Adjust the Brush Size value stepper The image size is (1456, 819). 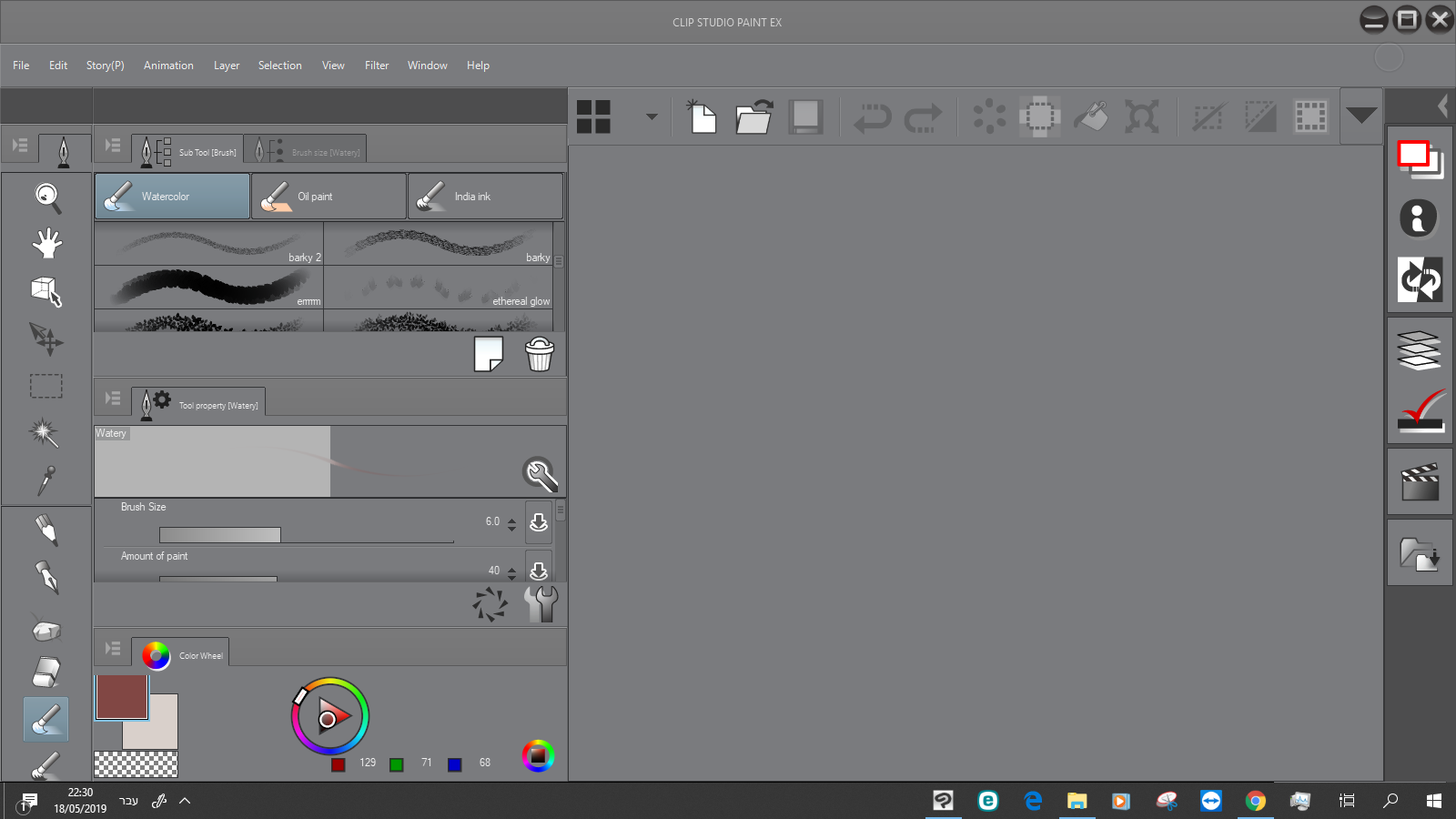[511, 523]
